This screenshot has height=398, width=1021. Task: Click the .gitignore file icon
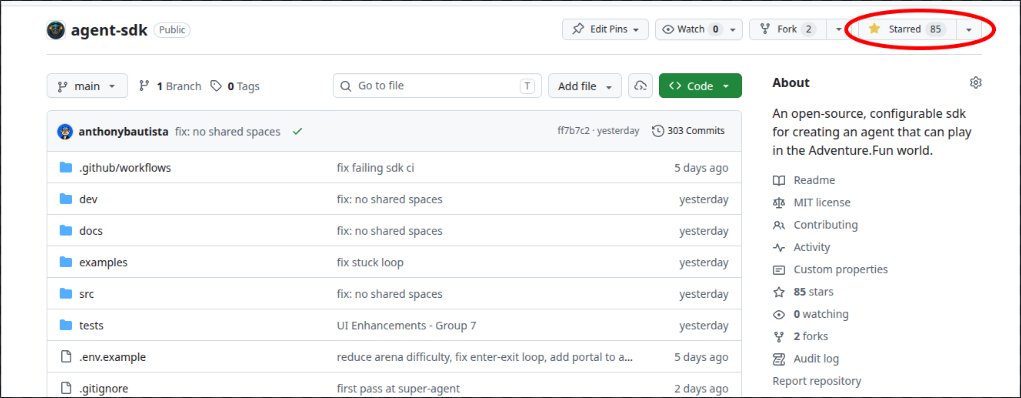[x=65, y=388]
